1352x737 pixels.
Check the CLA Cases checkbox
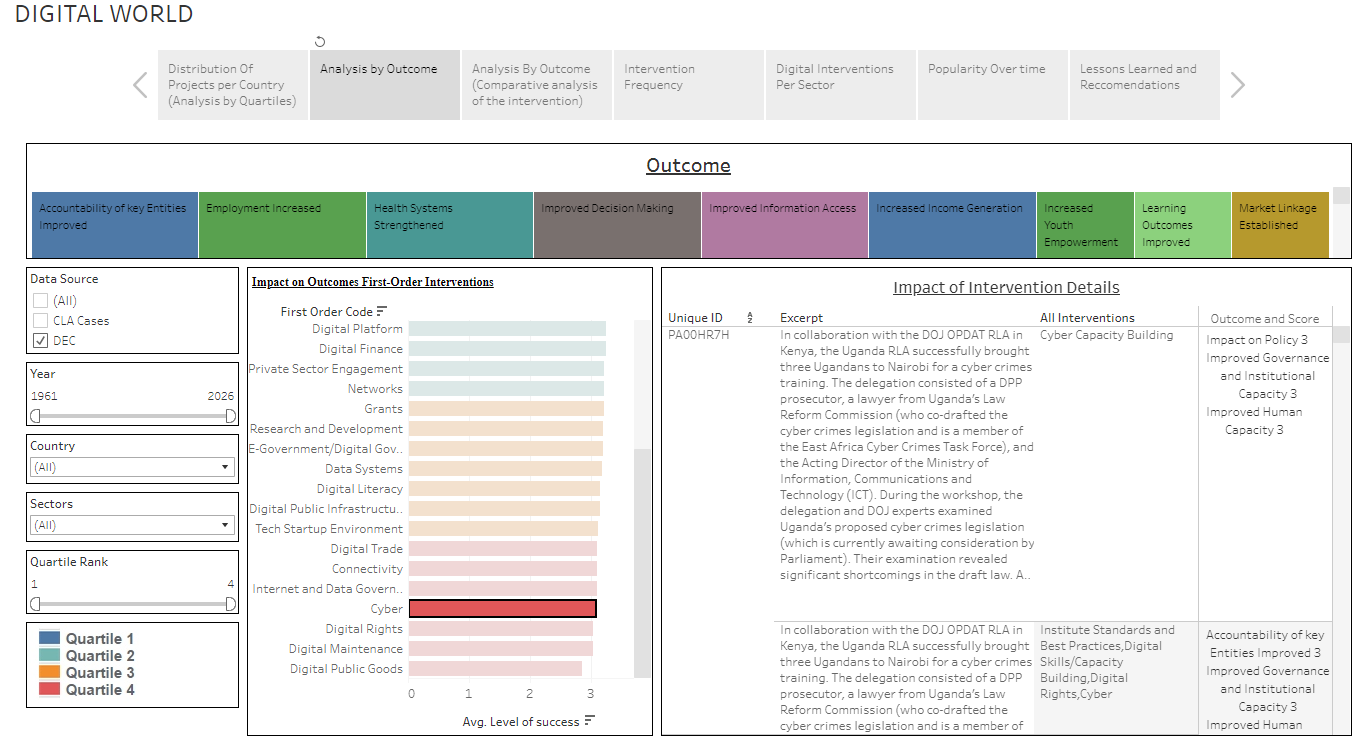pos(40,320)
